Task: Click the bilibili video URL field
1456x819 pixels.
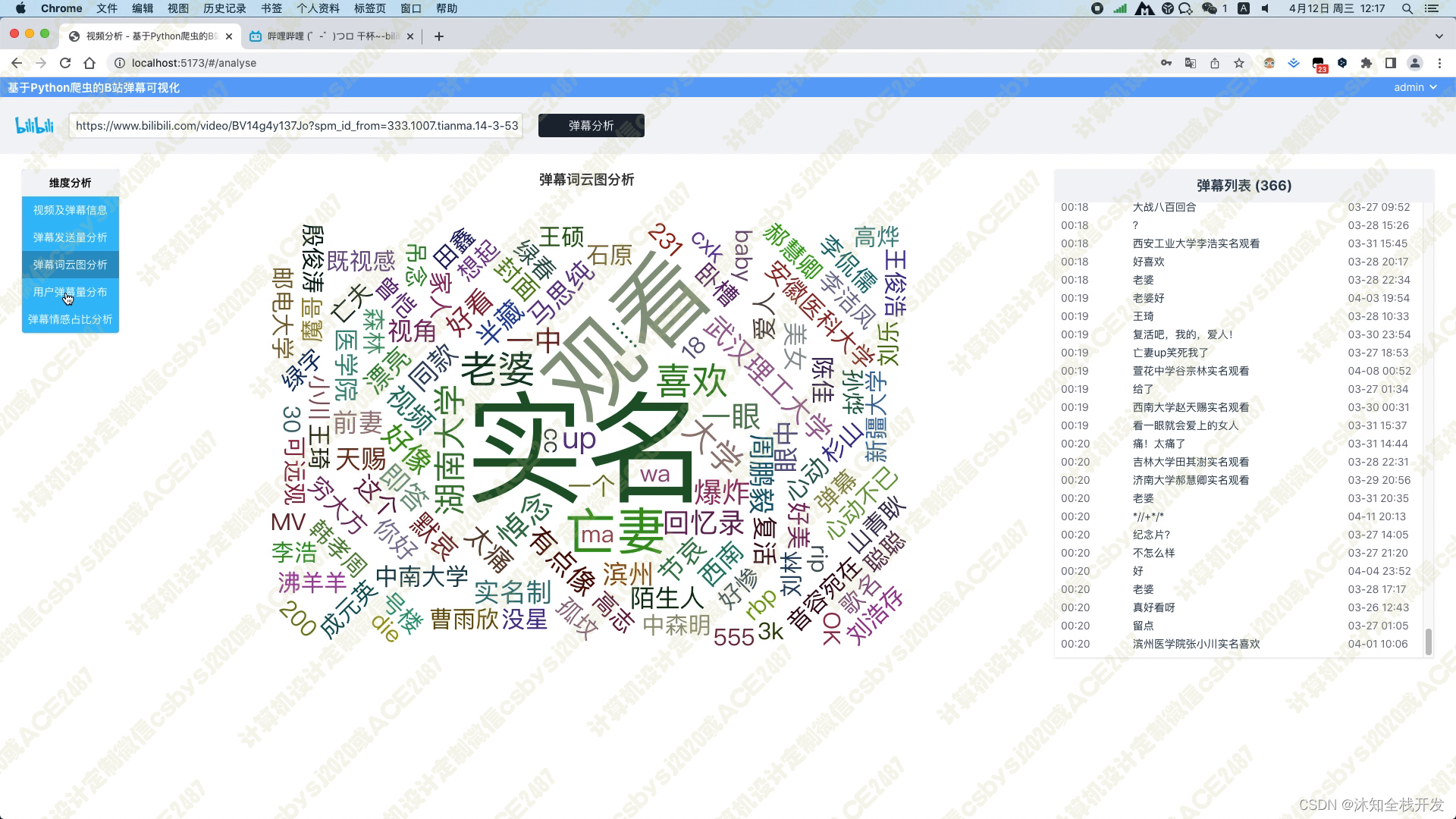Action: [297, 125]
